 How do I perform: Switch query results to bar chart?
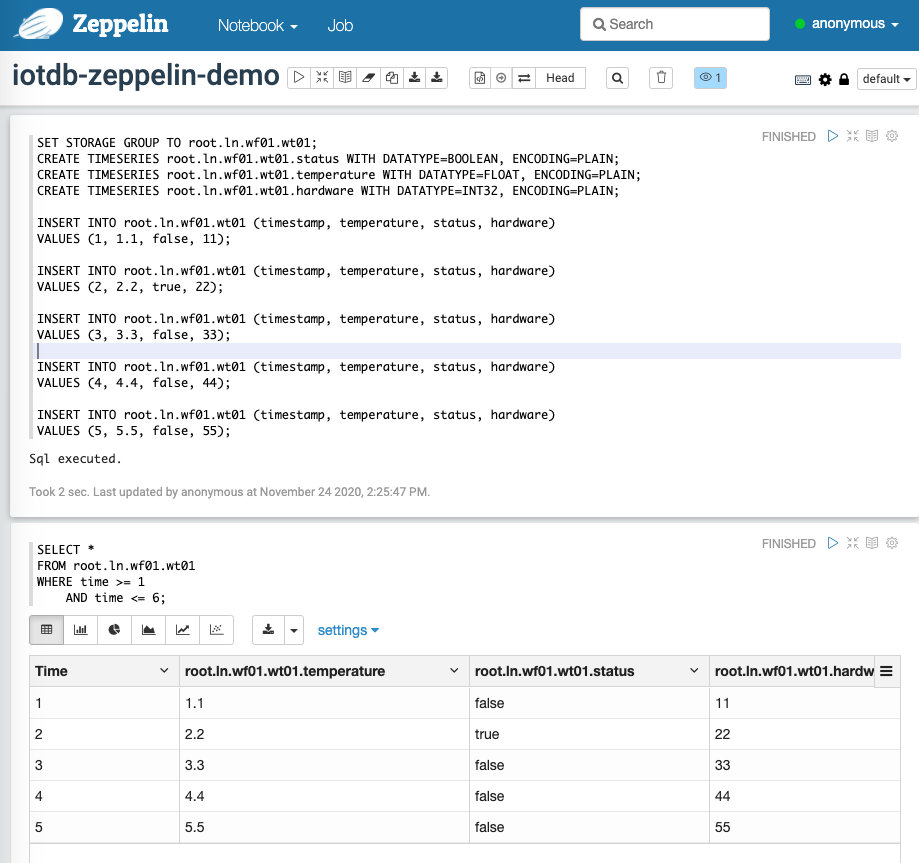tap(80, 629)
